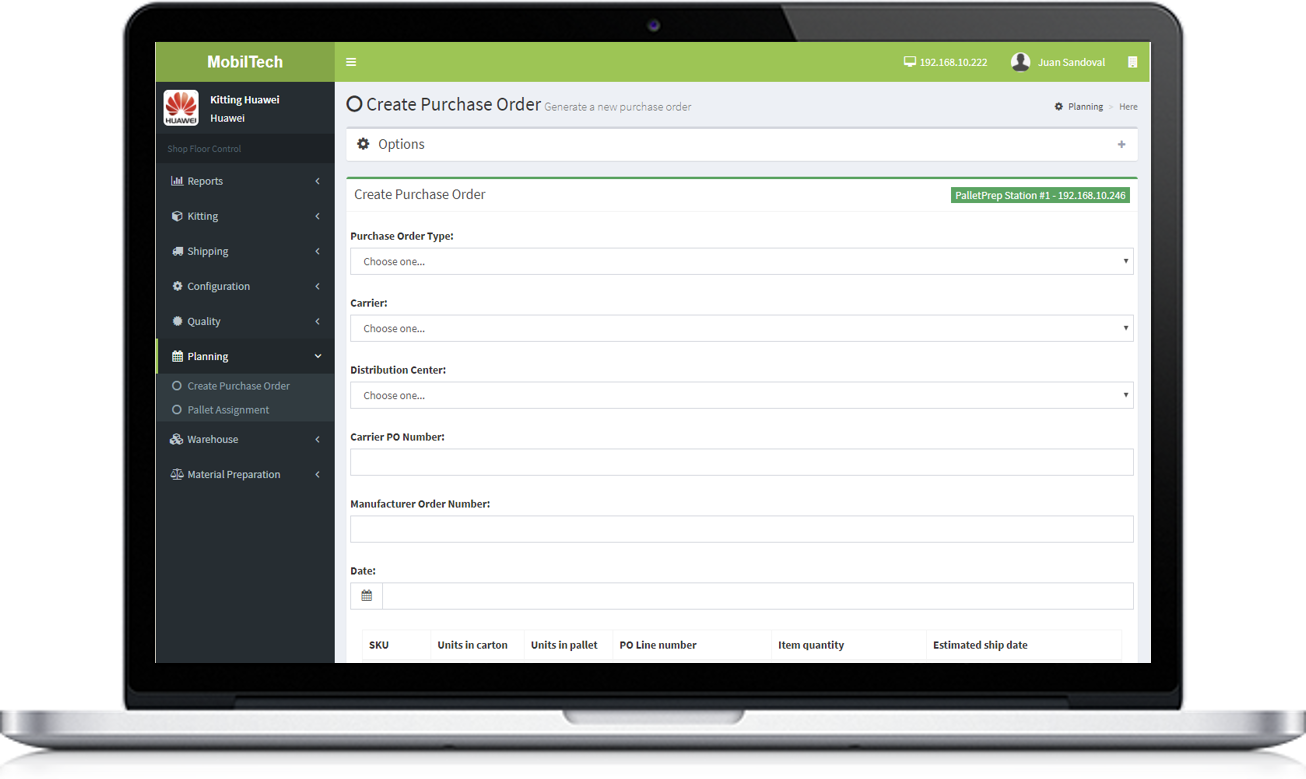Collapse the Planning sidebar menu
Image resolution: width=1306 pixels, height=779 pixels.
tap(245, 356)
